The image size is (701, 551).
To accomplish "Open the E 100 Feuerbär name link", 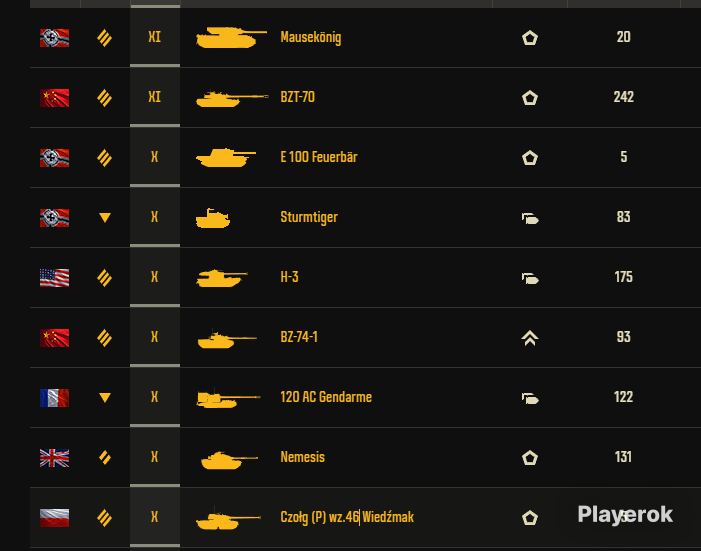I will point(319,157).
